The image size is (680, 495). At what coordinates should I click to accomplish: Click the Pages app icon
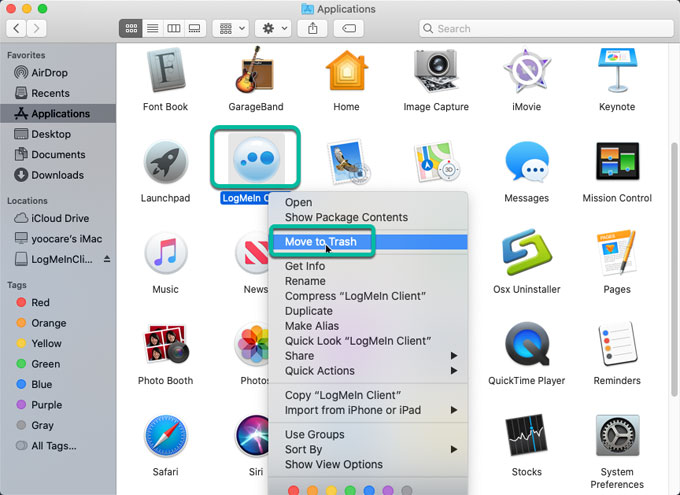(x=617, y=253)
